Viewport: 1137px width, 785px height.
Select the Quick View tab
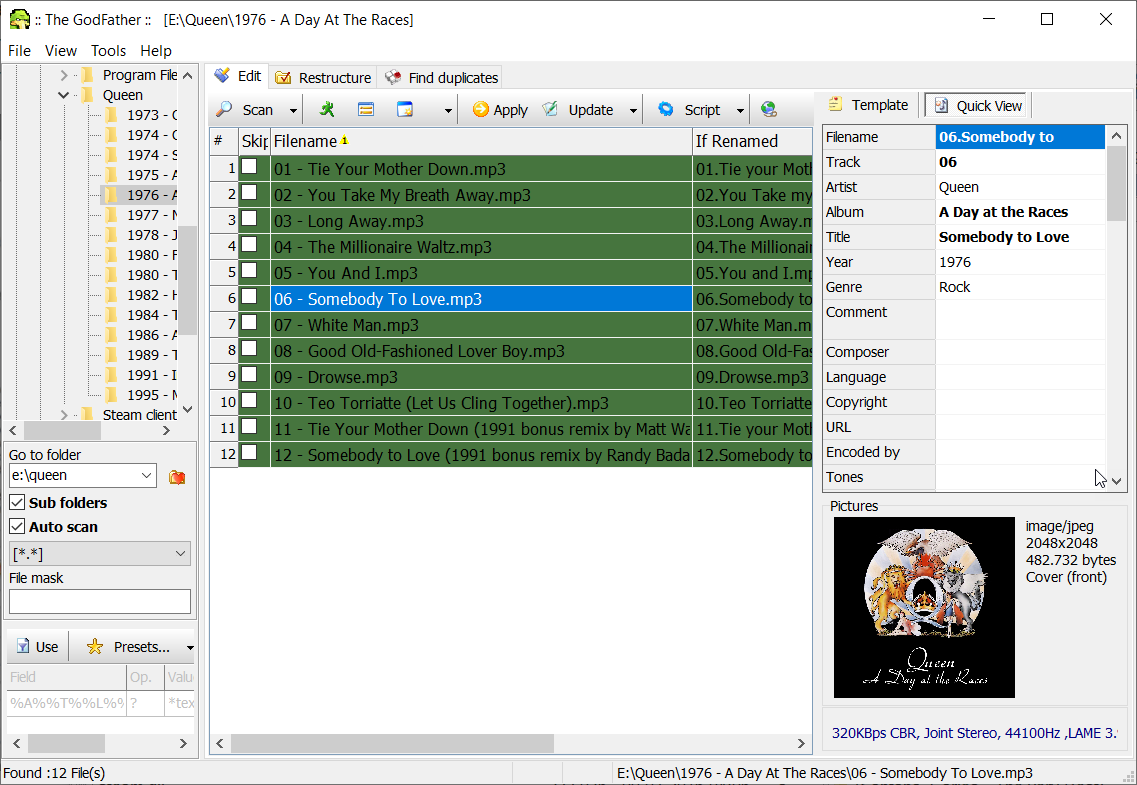click(978, 106)
